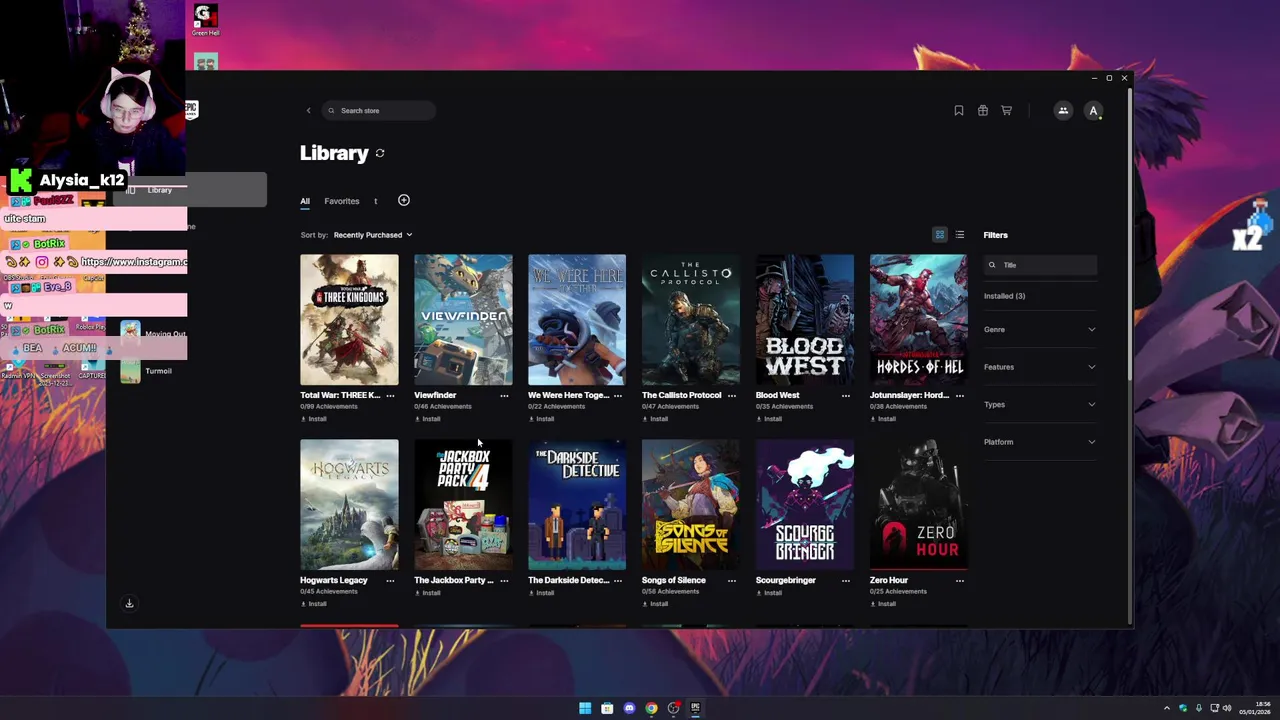This screenshot has width=1280, height=720.
Task: Open the Sort by Recently Purchased dropdown
Action: tap(372, 235)
